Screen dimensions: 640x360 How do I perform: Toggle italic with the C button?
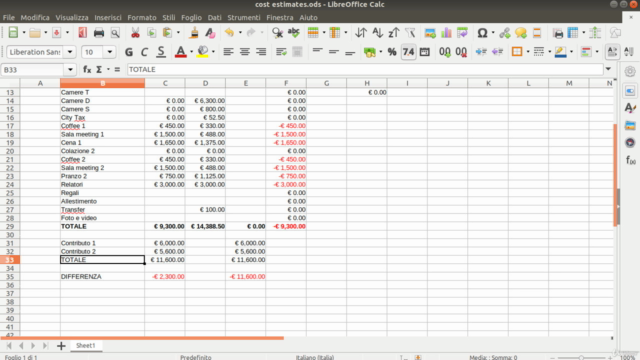pos(144,52)
